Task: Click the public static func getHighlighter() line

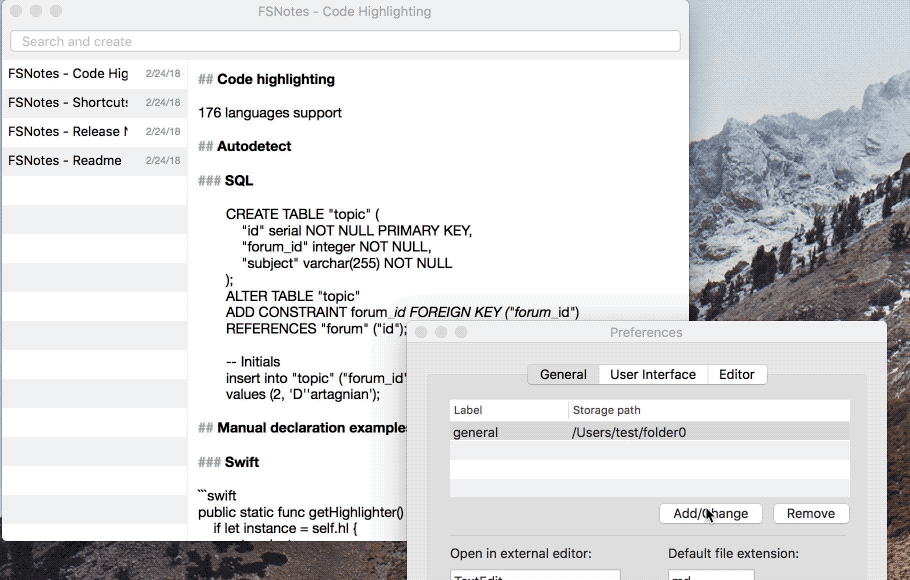Action: click(x=301, y=512)
